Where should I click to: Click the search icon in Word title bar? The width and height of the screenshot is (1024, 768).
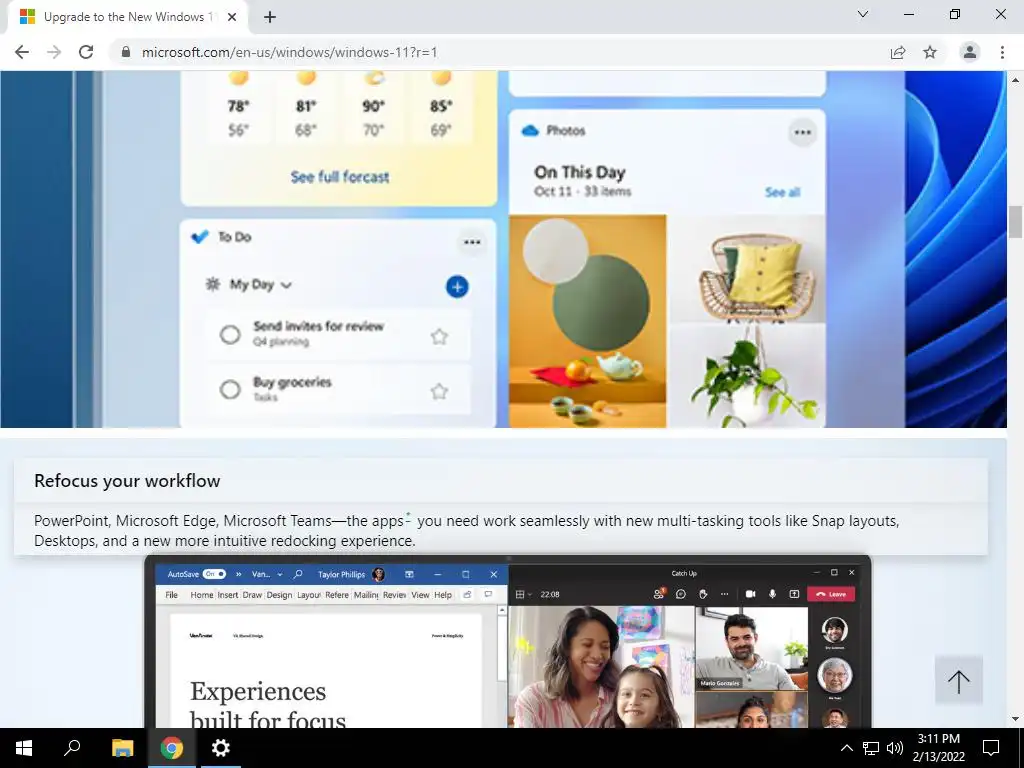(298, 574)
